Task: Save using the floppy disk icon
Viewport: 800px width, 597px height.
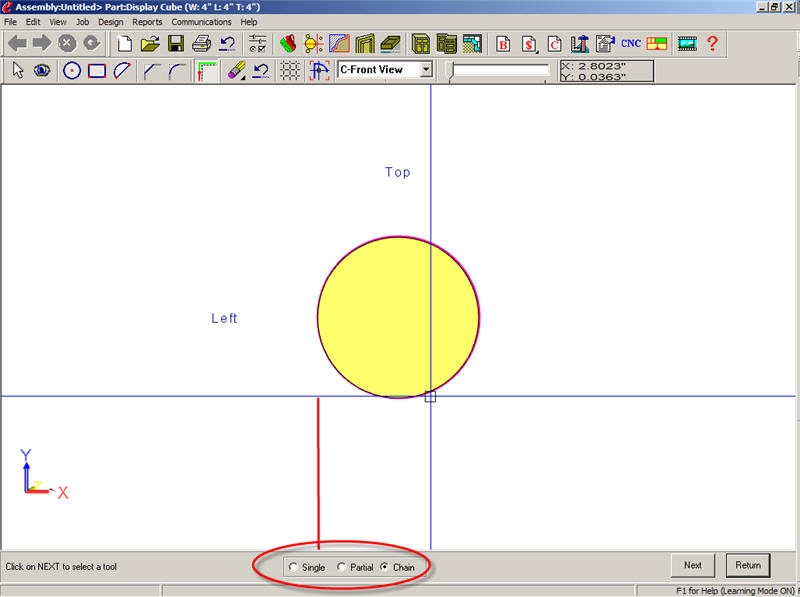Action: (176, 43)
